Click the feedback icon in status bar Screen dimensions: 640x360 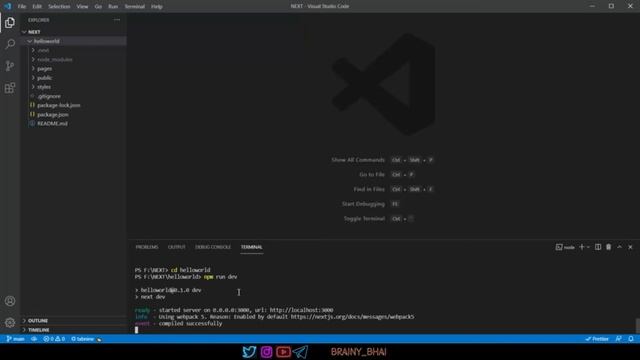click(x=619, y=339)
